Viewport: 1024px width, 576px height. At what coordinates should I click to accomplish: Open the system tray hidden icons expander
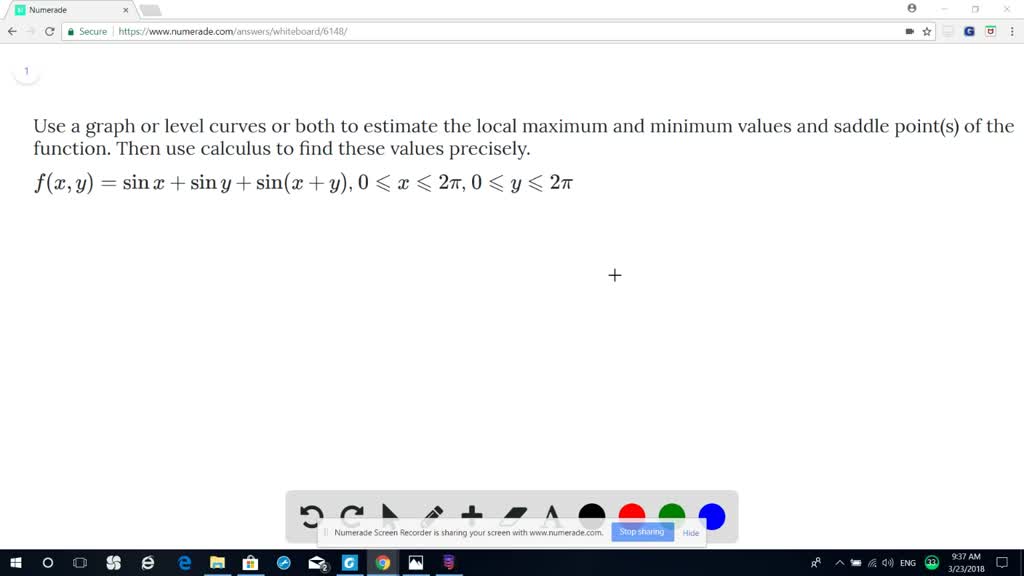coord(840,562)
